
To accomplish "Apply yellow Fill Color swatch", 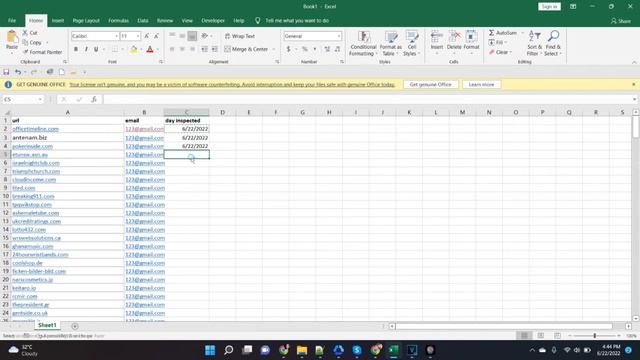I will pos(133,49).
